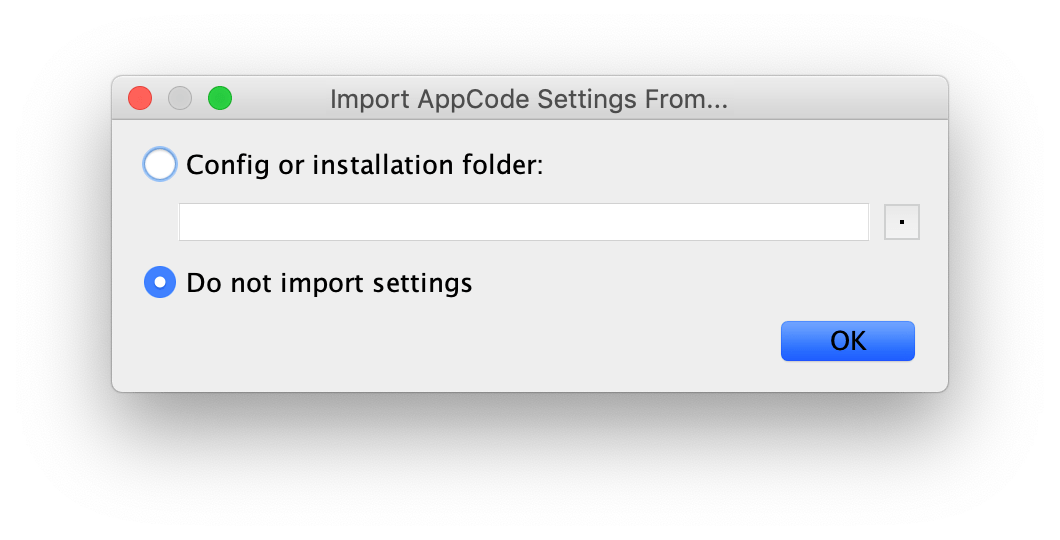Choose a folder using the small square browse icon
1060x540 pixels.
(x=902, y=222)
